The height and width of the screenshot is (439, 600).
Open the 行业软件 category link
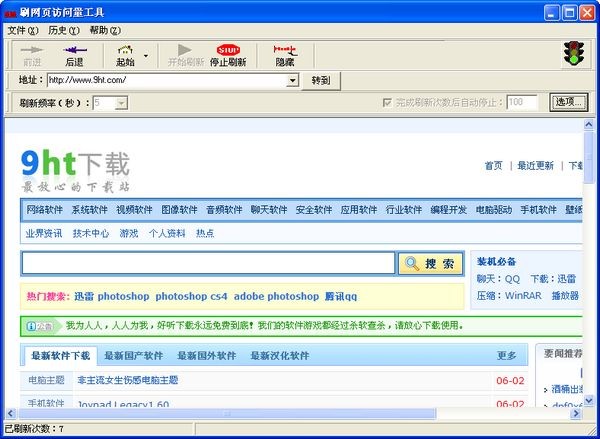[404, 210]
